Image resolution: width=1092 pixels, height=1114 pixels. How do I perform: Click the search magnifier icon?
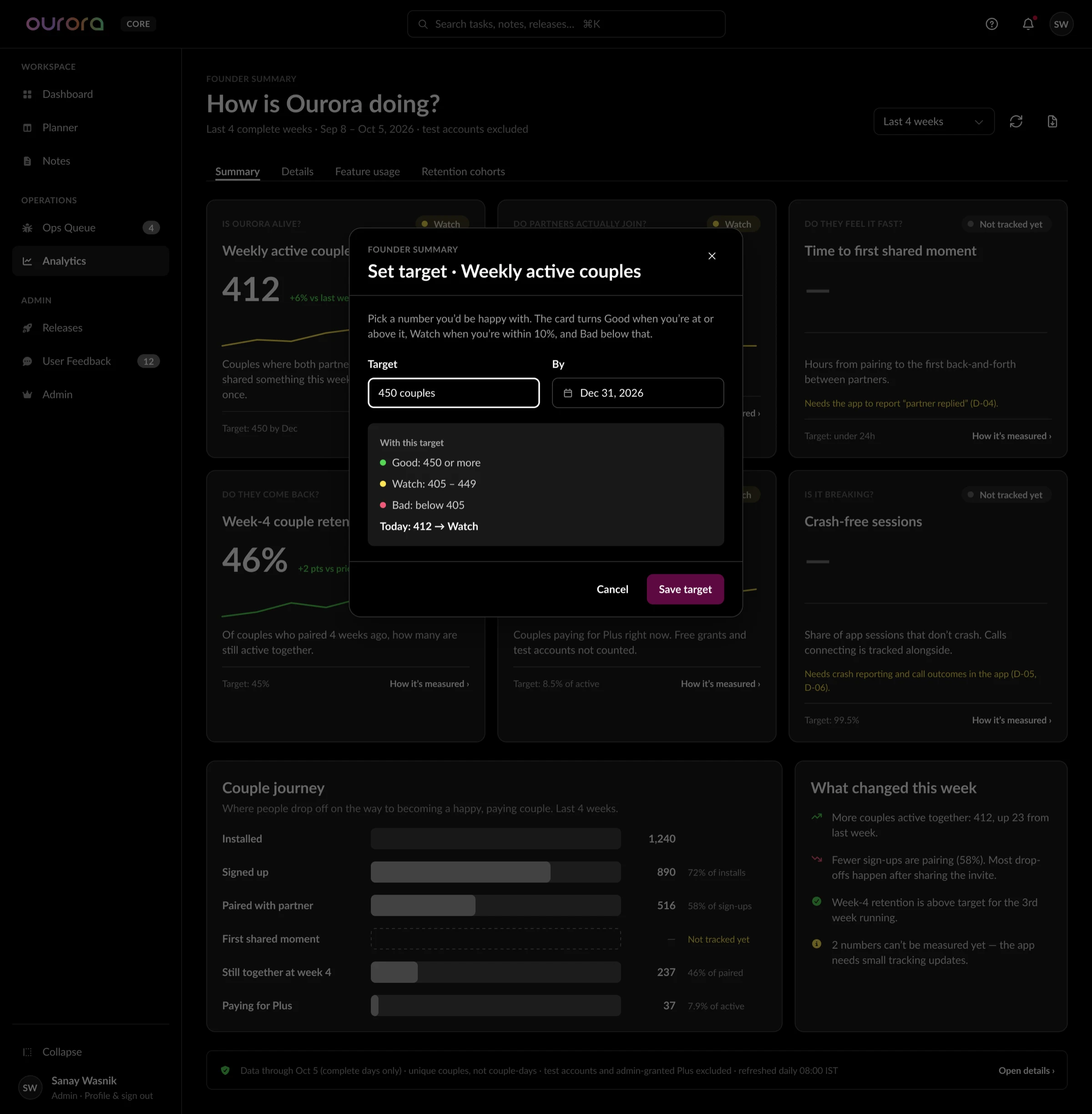[423, 24]
